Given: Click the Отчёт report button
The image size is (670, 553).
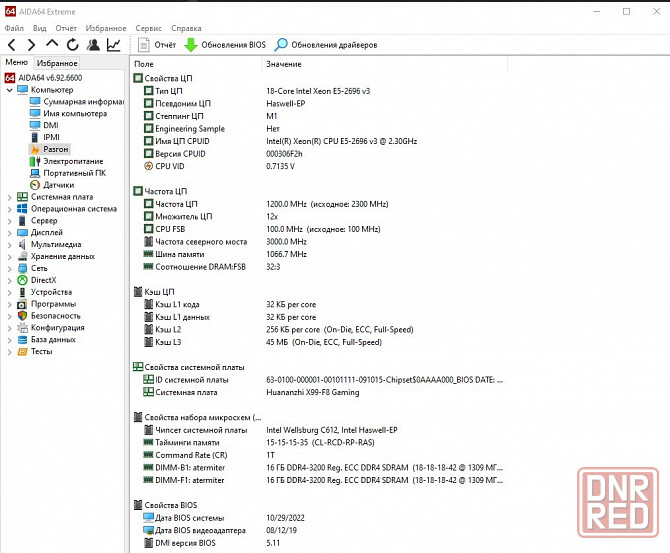Looking at the screenshot, I should (x=157, y=45).
